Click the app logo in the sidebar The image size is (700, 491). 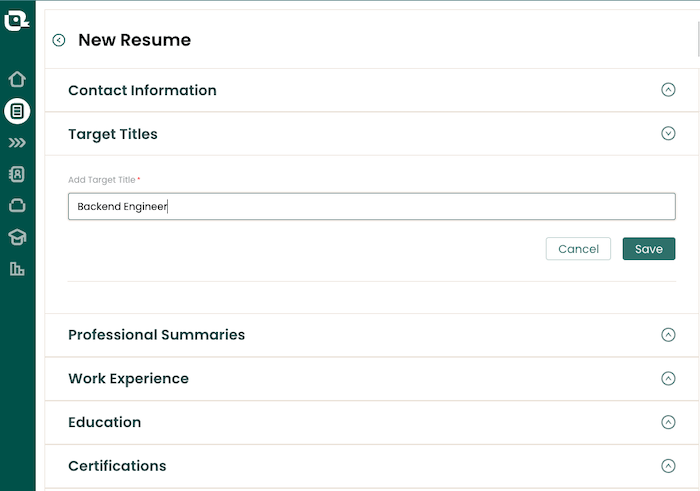(x=17, y=21)
